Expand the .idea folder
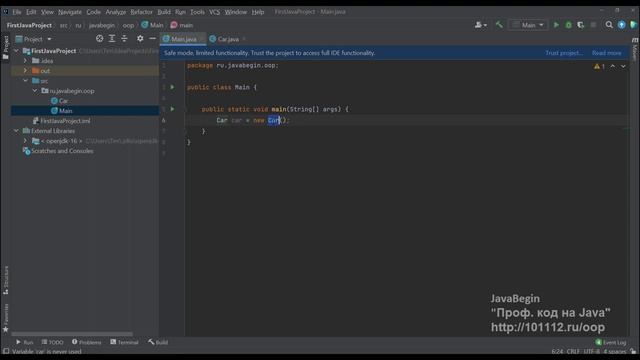 pos(25,60)
